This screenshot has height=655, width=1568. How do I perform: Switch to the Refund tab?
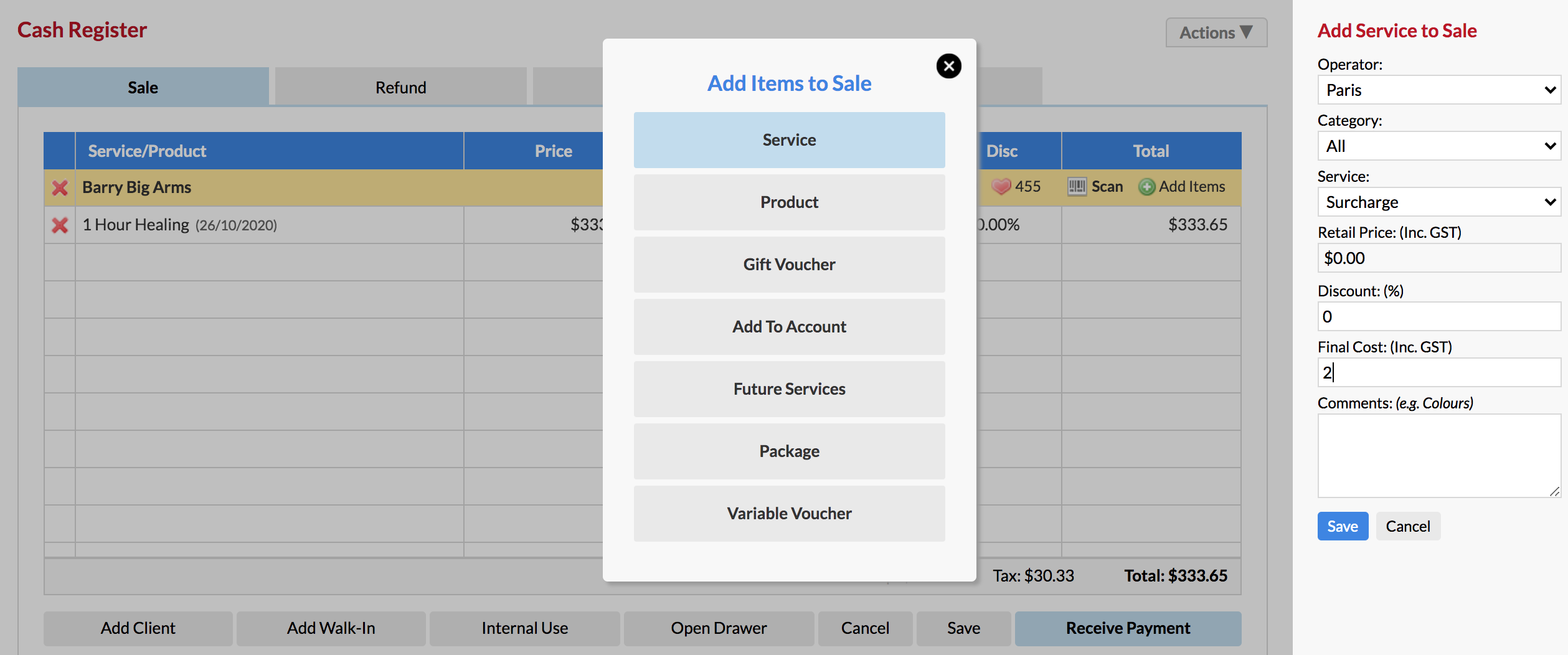[400, 87]
